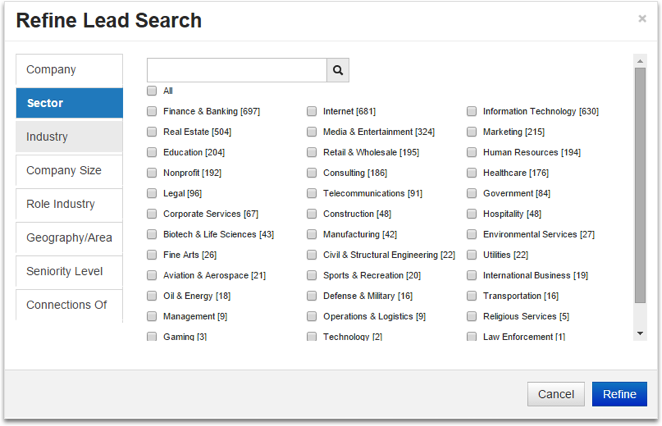Close the dialog with the X icon
This screenshot has height=426, width=662.
pyautogui.click(x=642, y=18)
